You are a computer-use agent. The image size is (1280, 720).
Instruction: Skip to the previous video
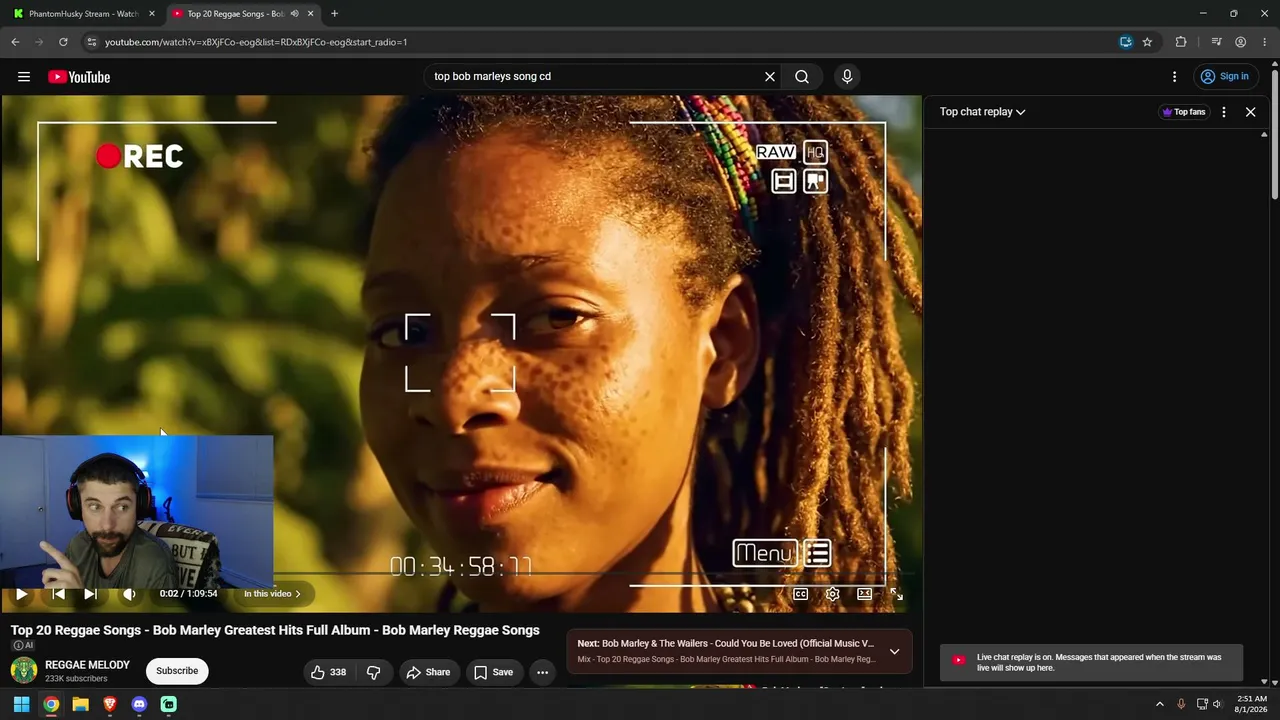[x=58, y=594]
